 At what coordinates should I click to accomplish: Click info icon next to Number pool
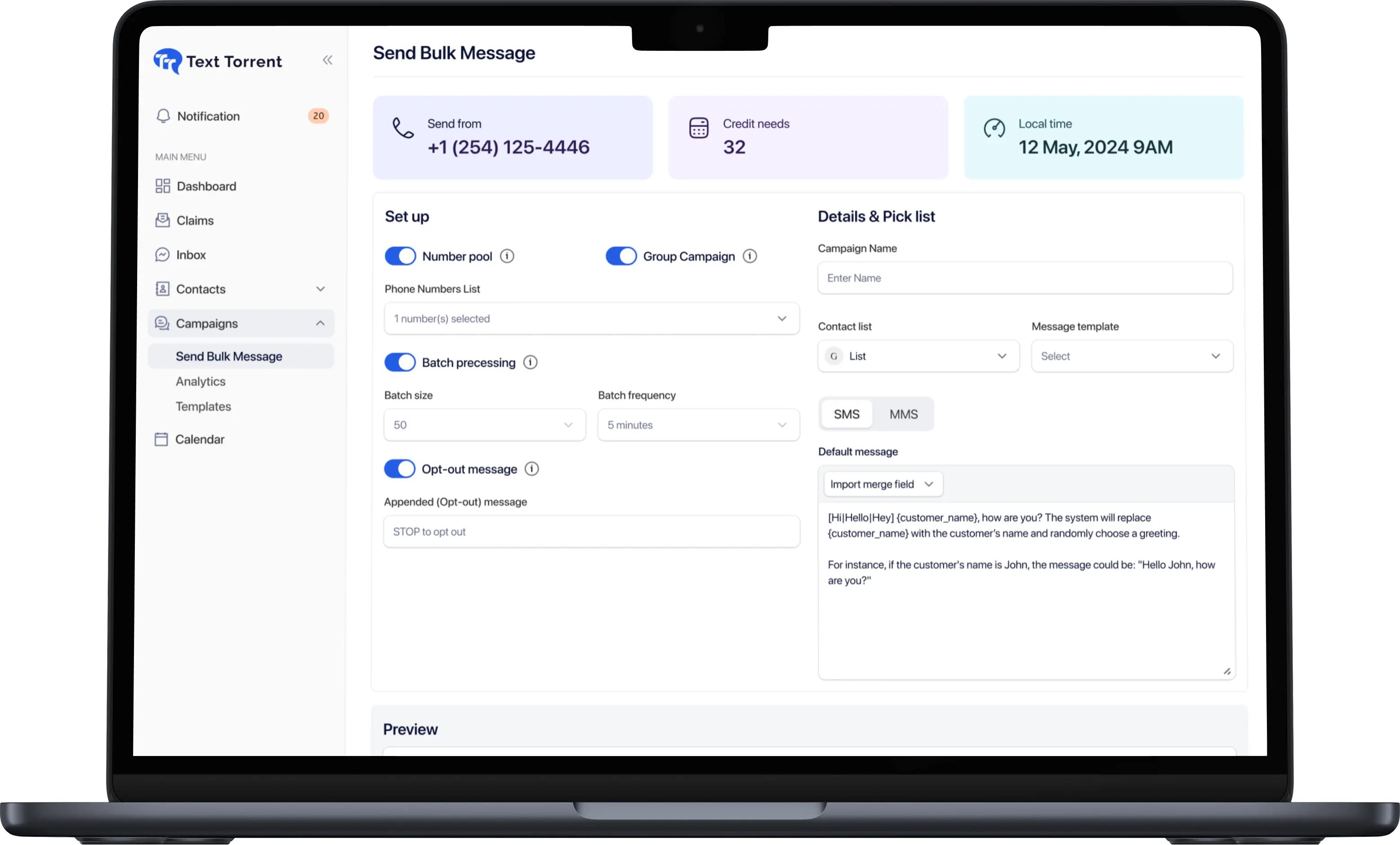507,256
